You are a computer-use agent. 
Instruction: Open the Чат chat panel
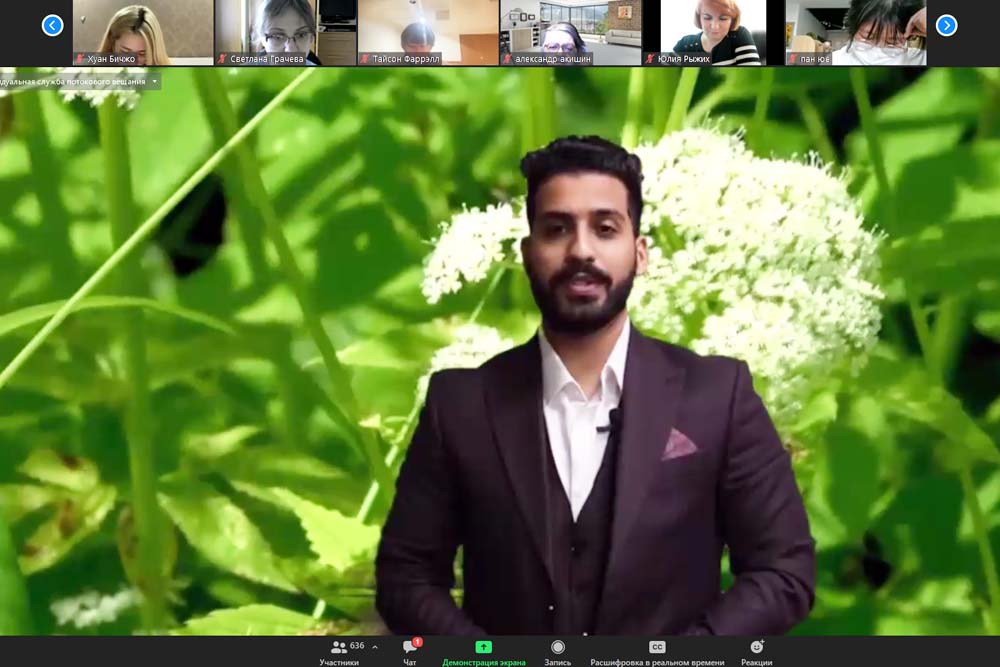click(410, 650)
